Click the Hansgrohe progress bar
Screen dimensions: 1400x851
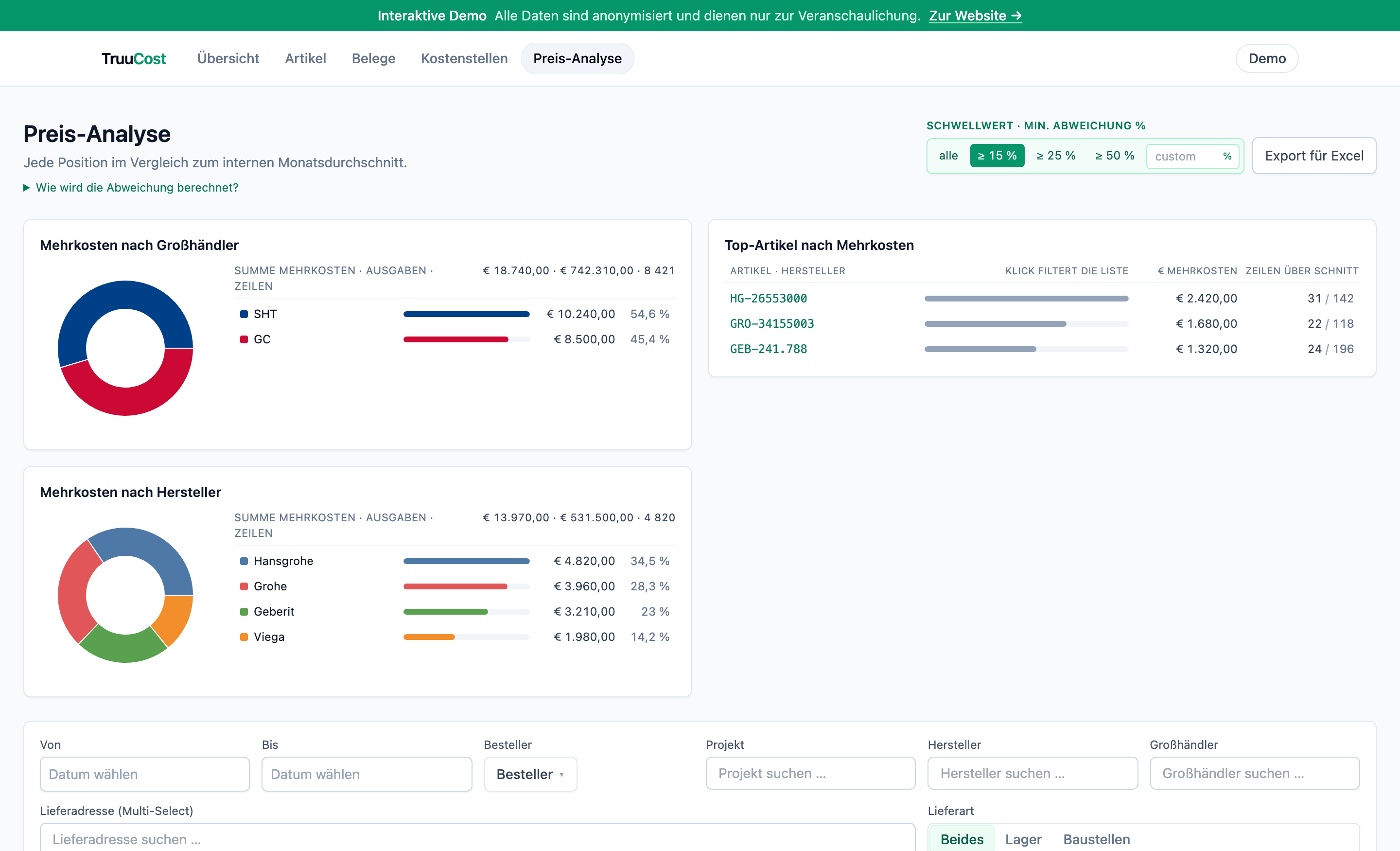tap(467, 561)
